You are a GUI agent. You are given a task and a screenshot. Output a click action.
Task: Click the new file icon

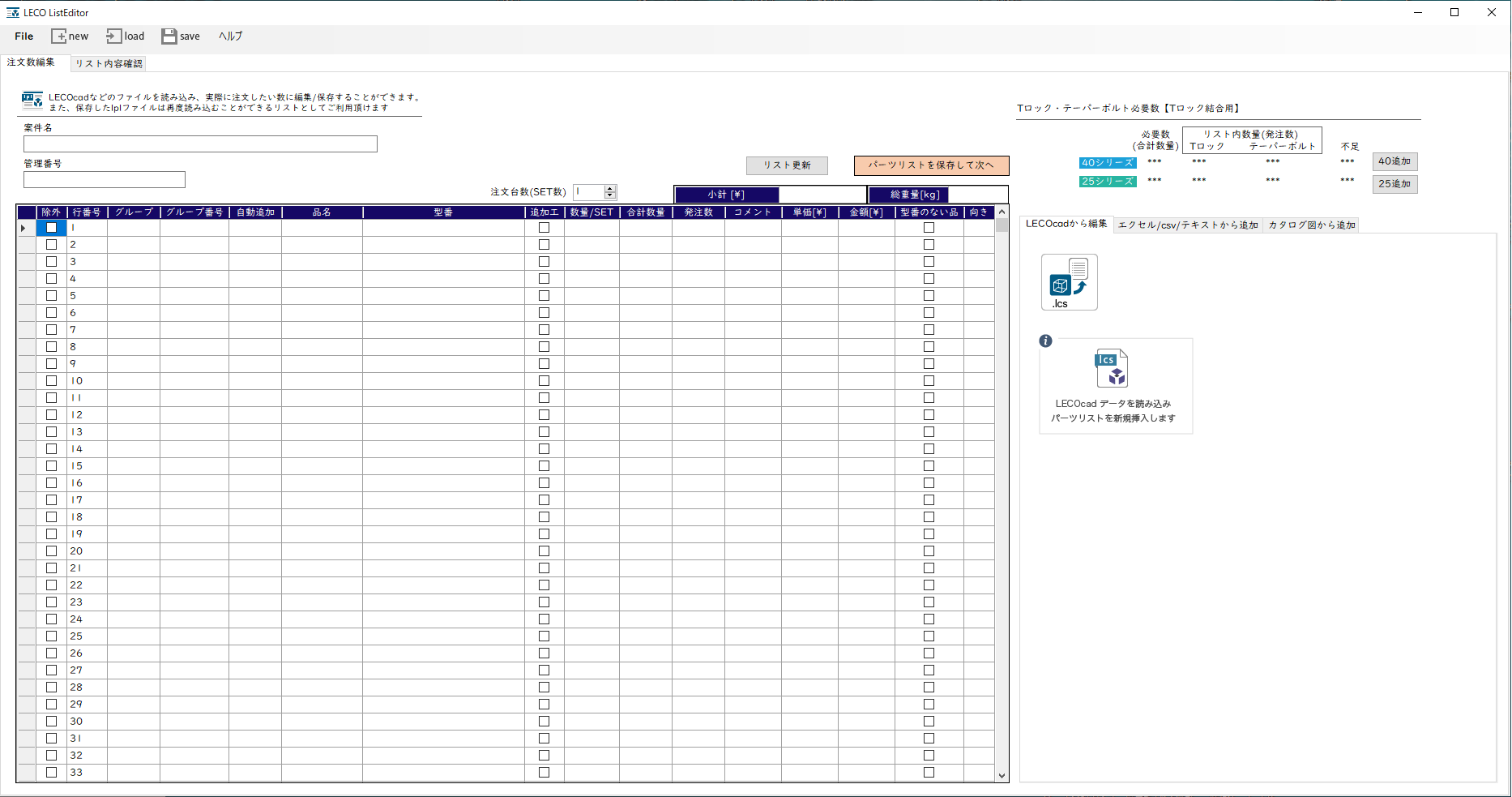coord(61,36)
